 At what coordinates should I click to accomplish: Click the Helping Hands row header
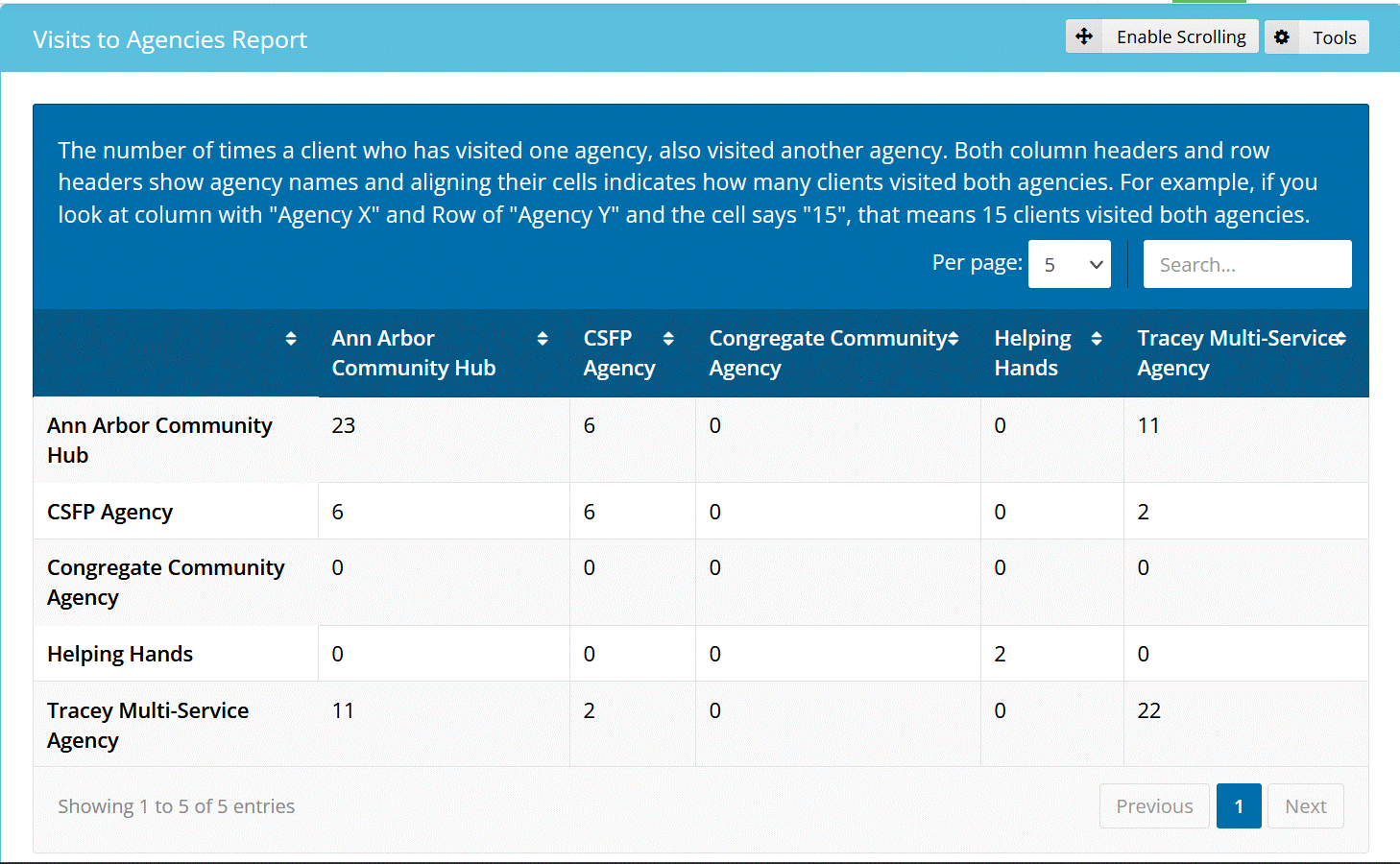click(119, 654)
